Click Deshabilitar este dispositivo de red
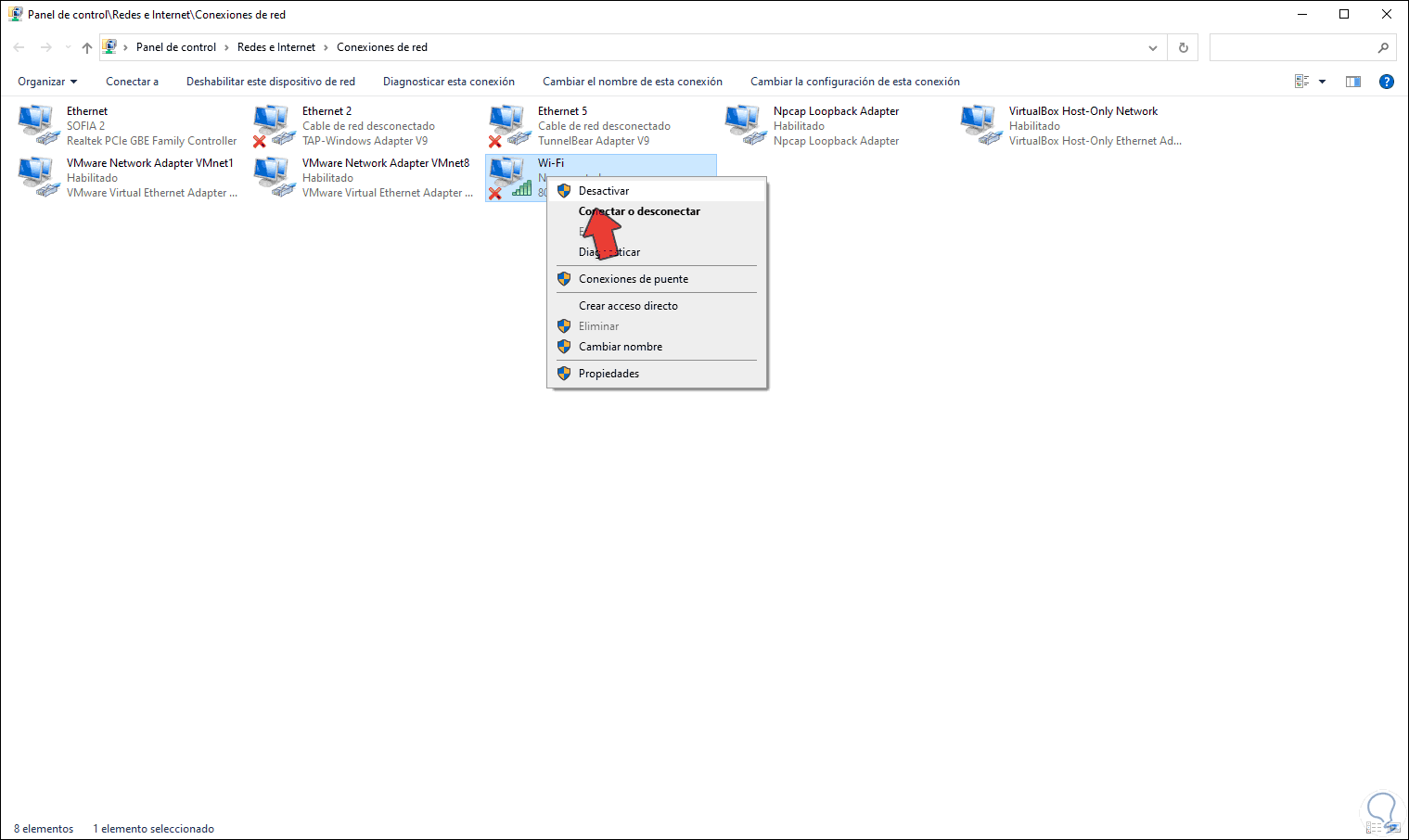This screenshot has width=1409, height=840. [x=271, y=82]
